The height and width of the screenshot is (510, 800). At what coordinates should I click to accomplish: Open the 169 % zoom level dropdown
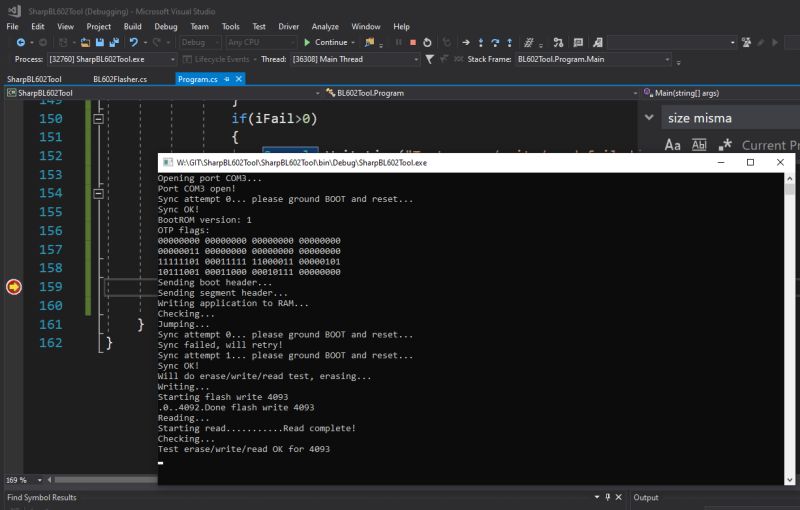pyautogui.click(x=39, y=480)
